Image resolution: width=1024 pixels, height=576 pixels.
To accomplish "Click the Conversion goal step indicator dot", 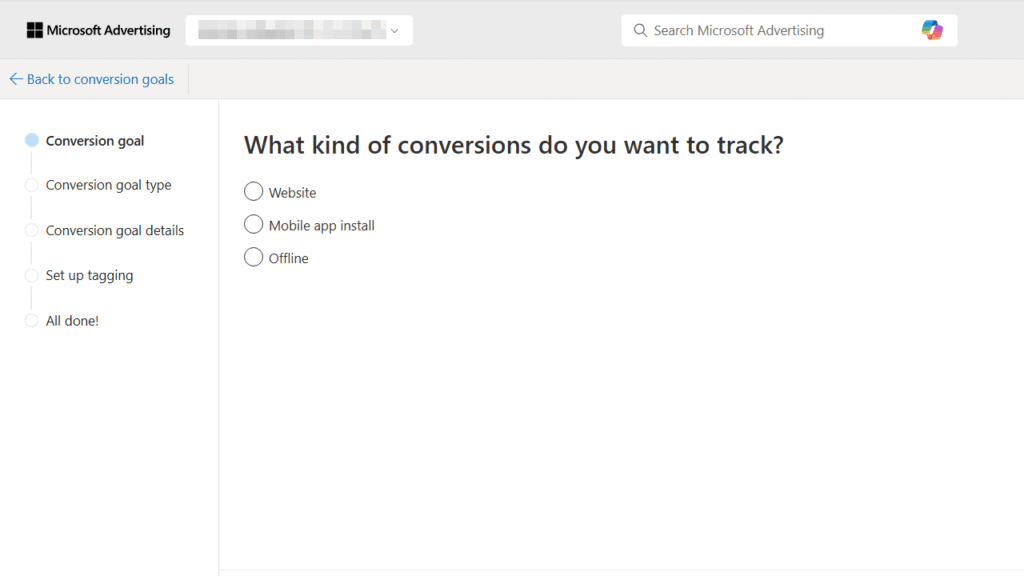I will (31, 140).
